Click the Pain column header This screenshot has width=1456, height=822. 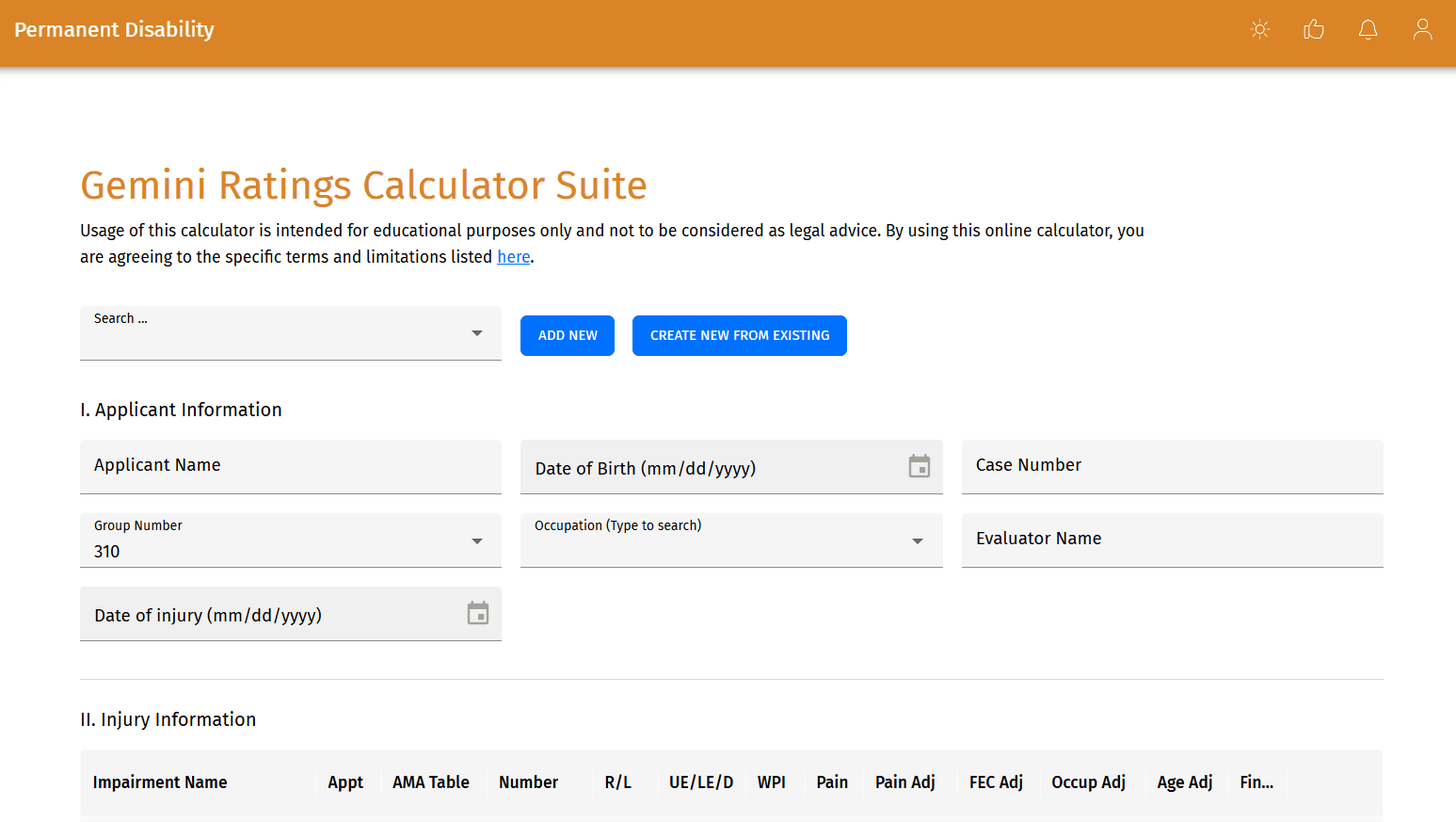832,782
